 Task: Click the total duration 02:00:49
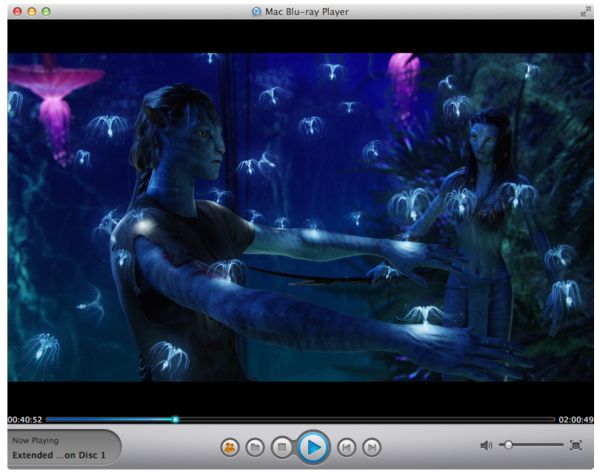[x=576, y=420]
